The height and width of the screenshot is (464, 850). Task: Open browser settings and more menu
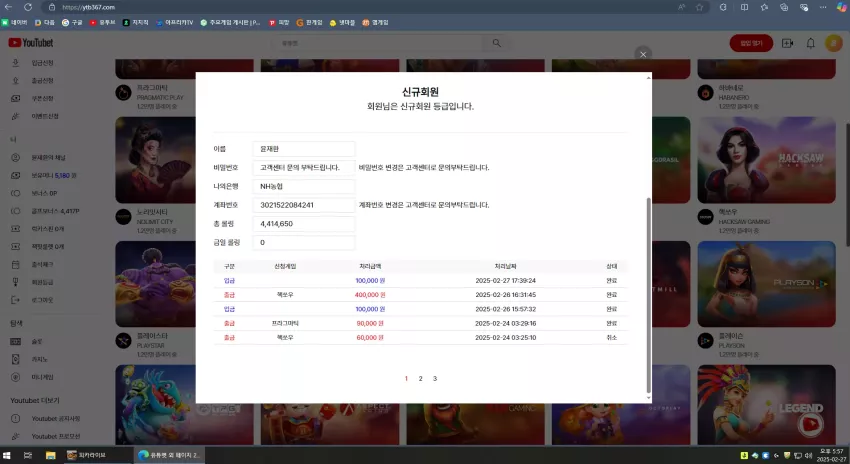823,7
